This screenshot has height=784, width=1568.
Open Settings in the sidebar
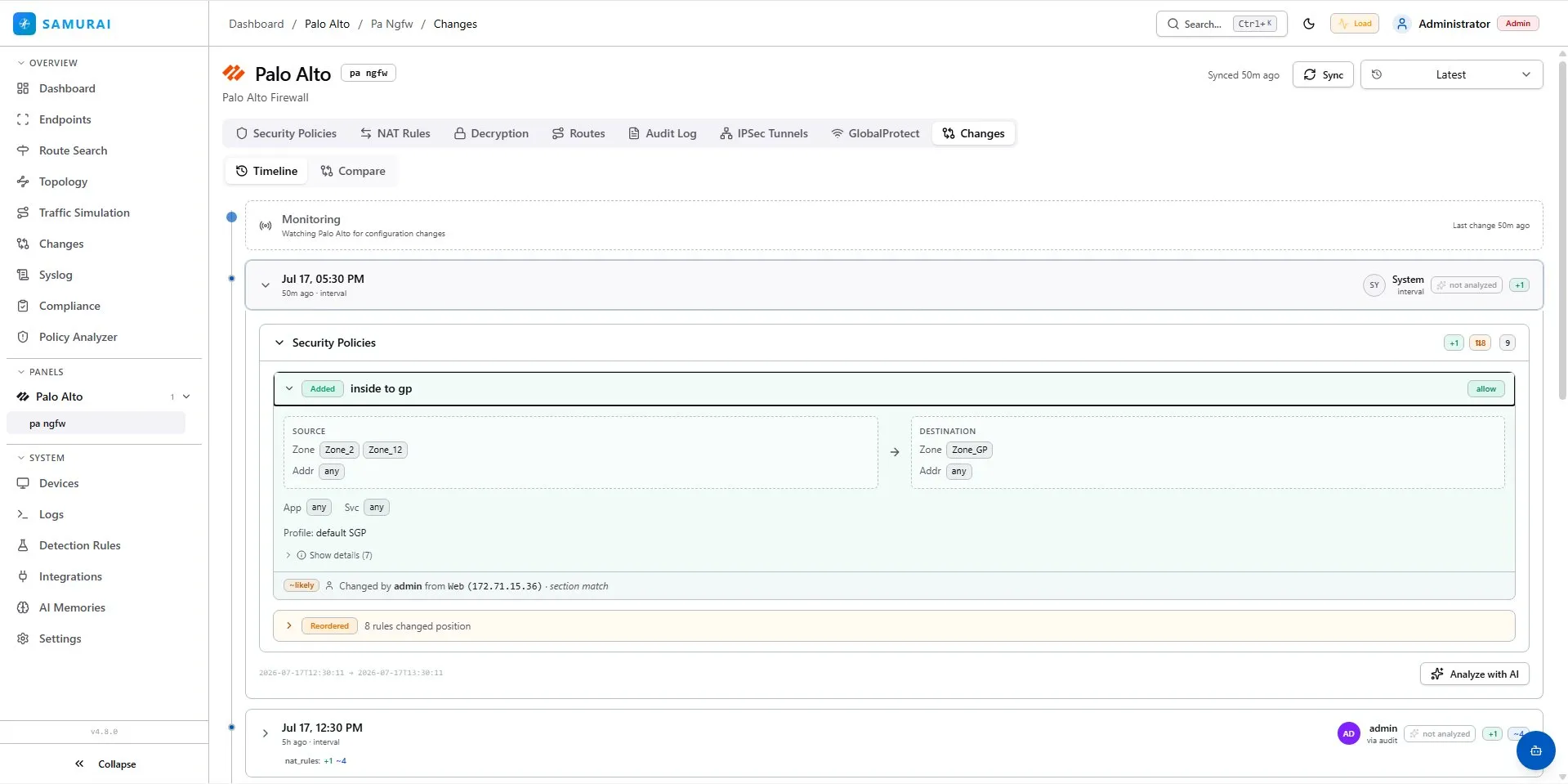click(x=60, y=638)
